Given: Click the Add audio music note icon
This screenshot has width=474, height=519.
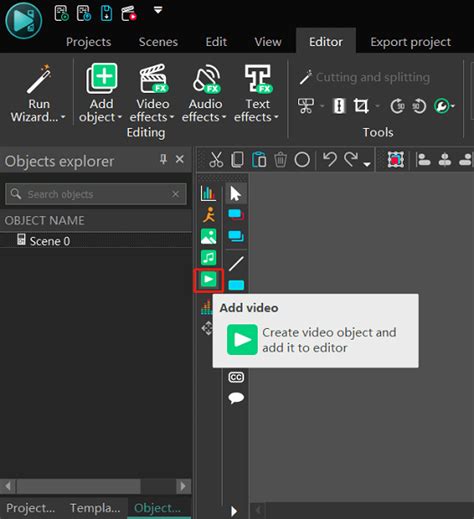Looking at the screenshot, I should tap(209, 258).
